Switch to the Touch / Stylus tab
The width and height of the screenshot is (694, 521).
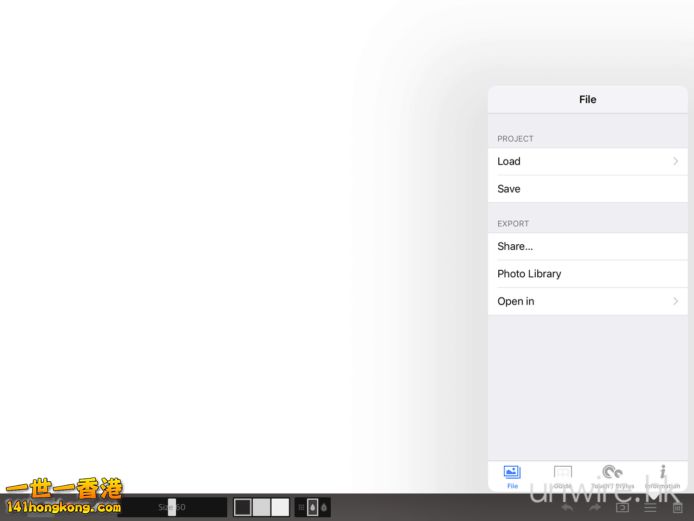click(x=613, y=474)
